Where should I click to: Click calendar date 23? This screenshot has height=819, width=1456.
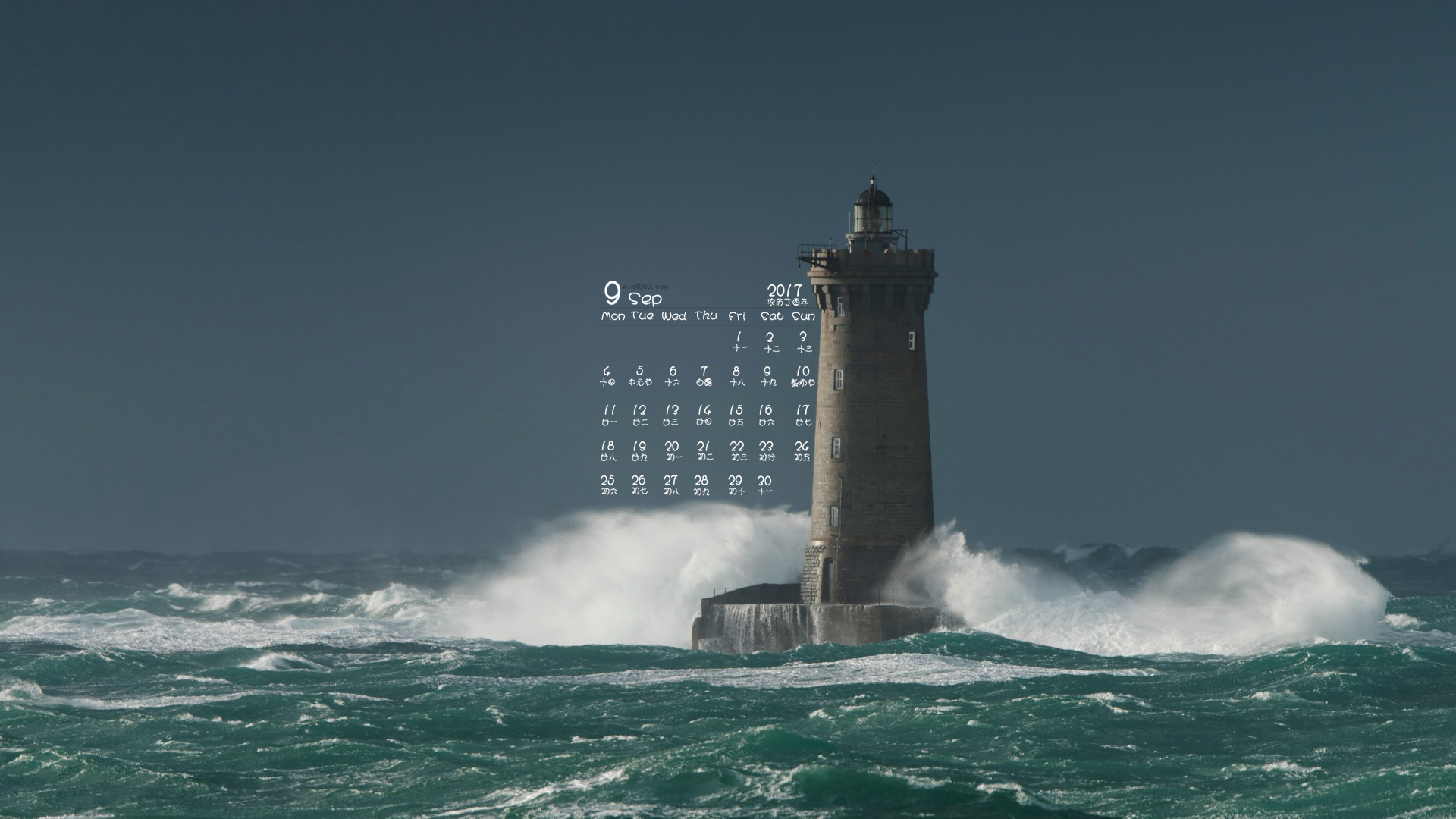click(767, 447)
